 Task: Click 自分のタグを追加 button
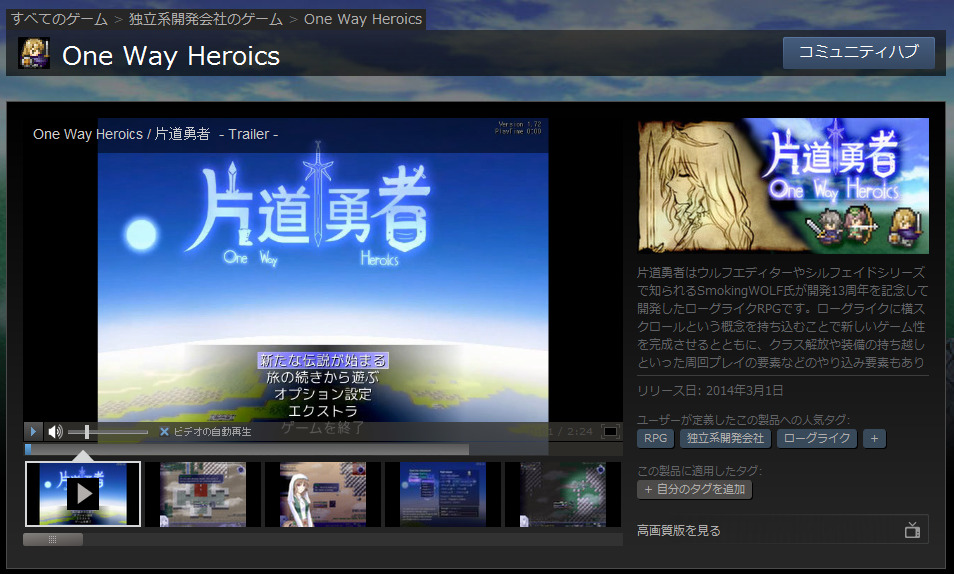[x=695, y=489]
